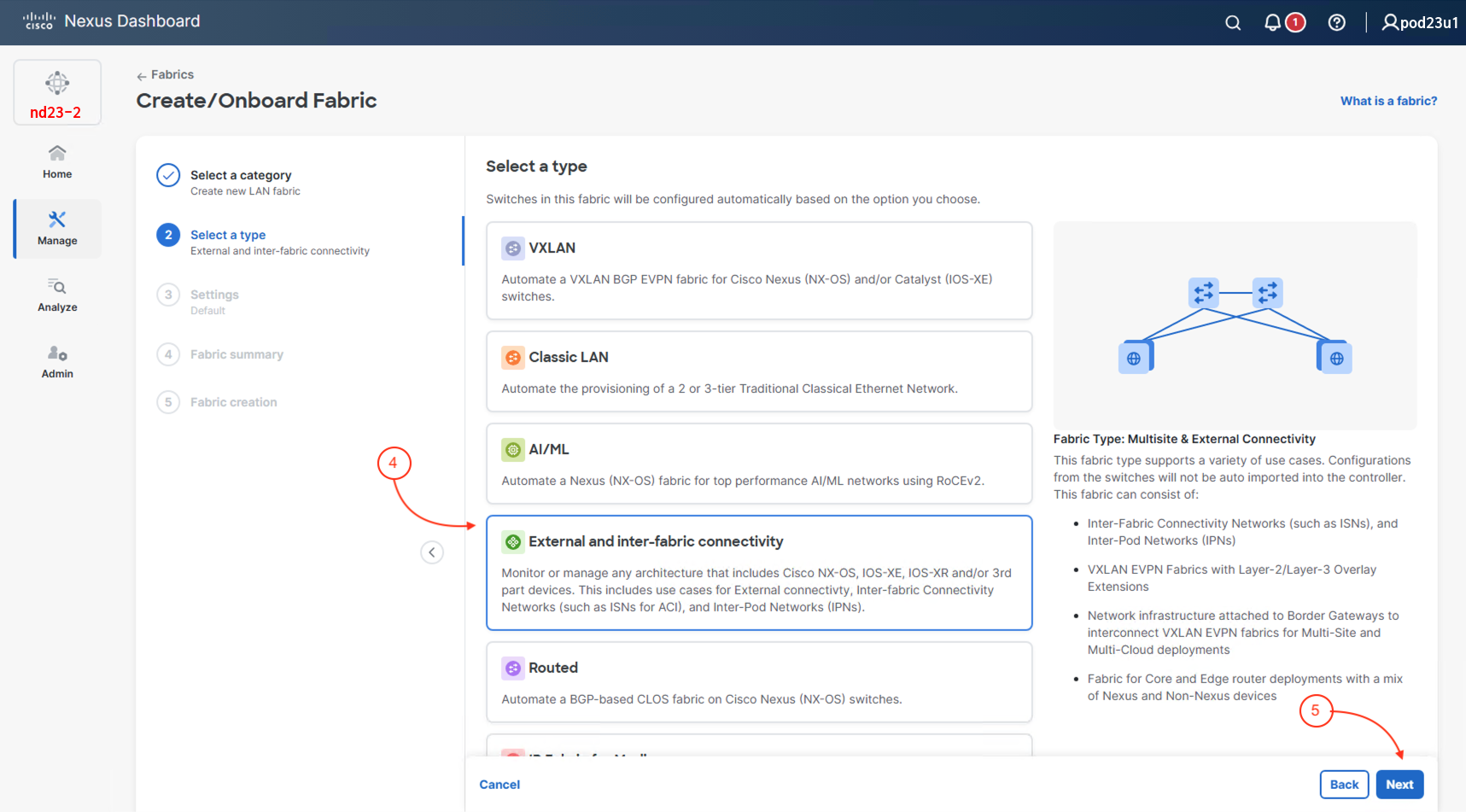Open the Admin section in sidebar
This screenshot has height=812, width=1466.
pos(57,362)
